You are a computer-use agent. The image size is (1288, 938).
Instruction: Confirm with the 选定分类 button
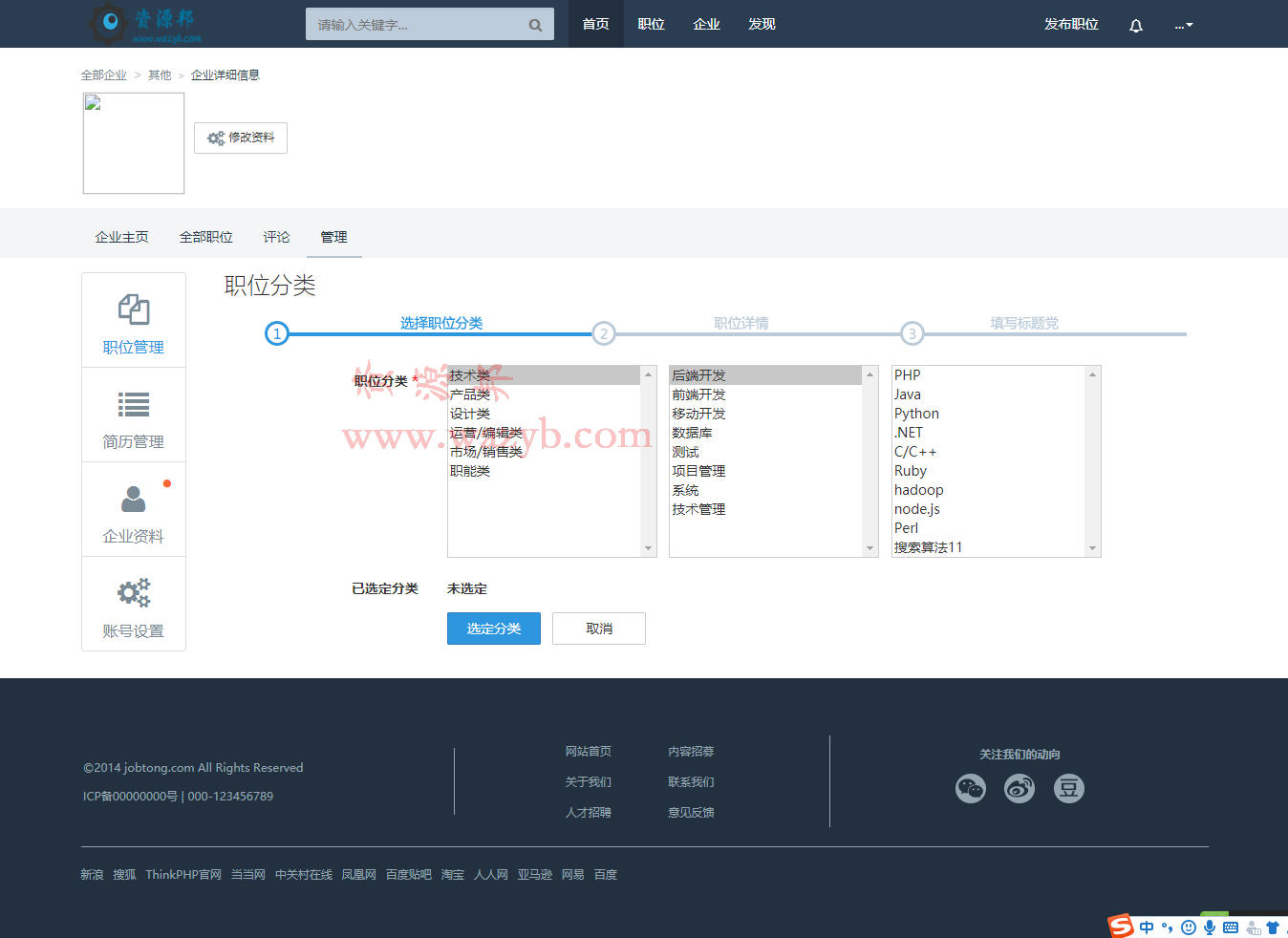(x=494, y=629)
